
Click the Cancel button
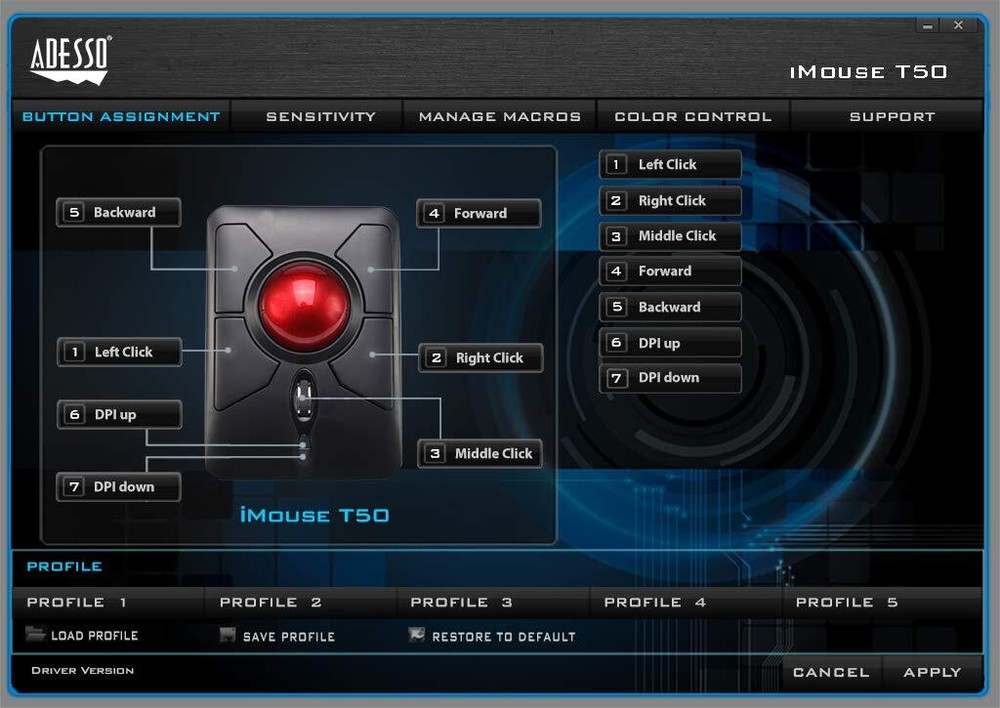coord(830,672)
